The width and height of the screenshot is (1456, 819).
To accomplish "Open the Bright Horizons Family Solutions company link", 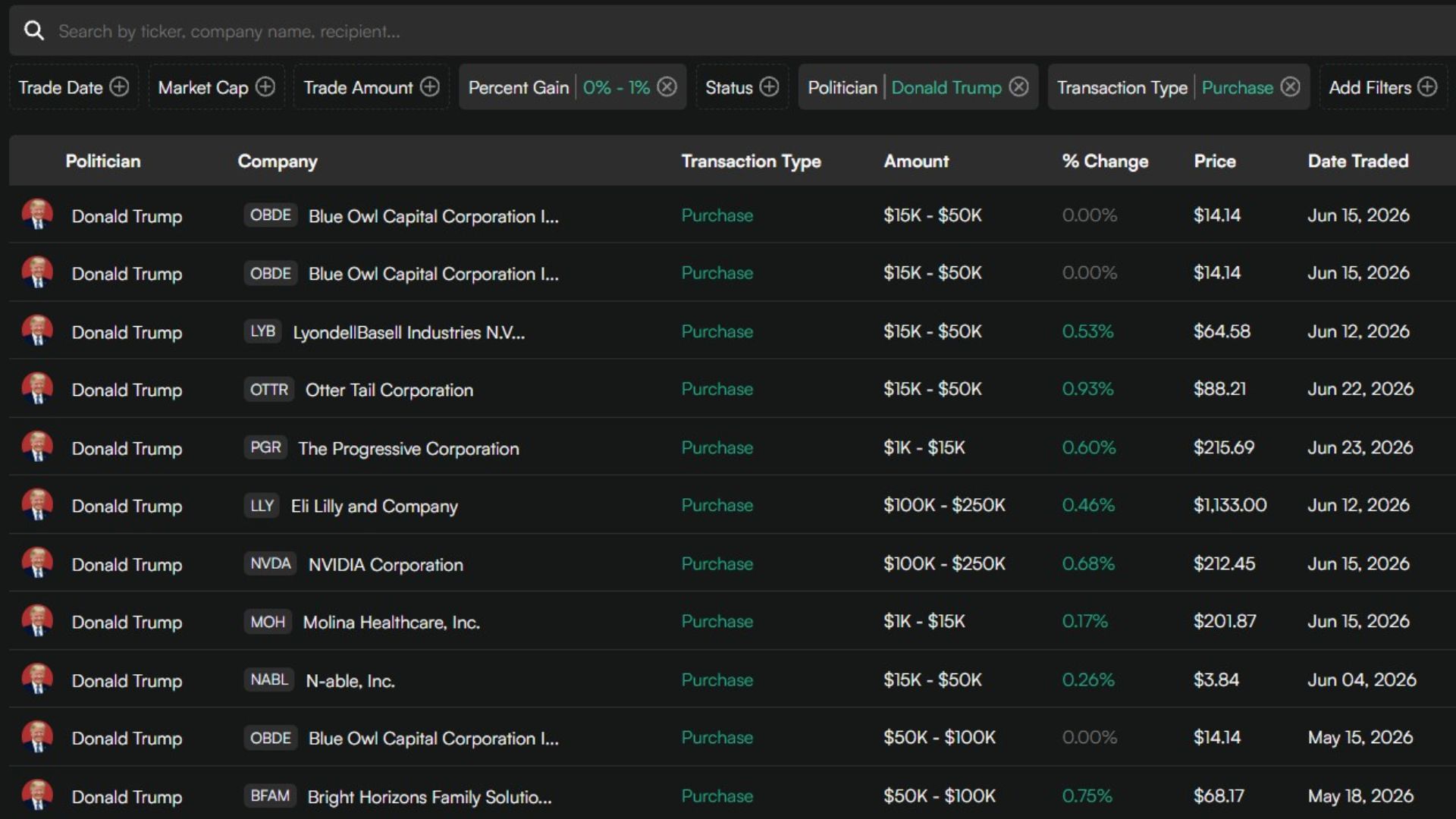I will click(430, 797).
